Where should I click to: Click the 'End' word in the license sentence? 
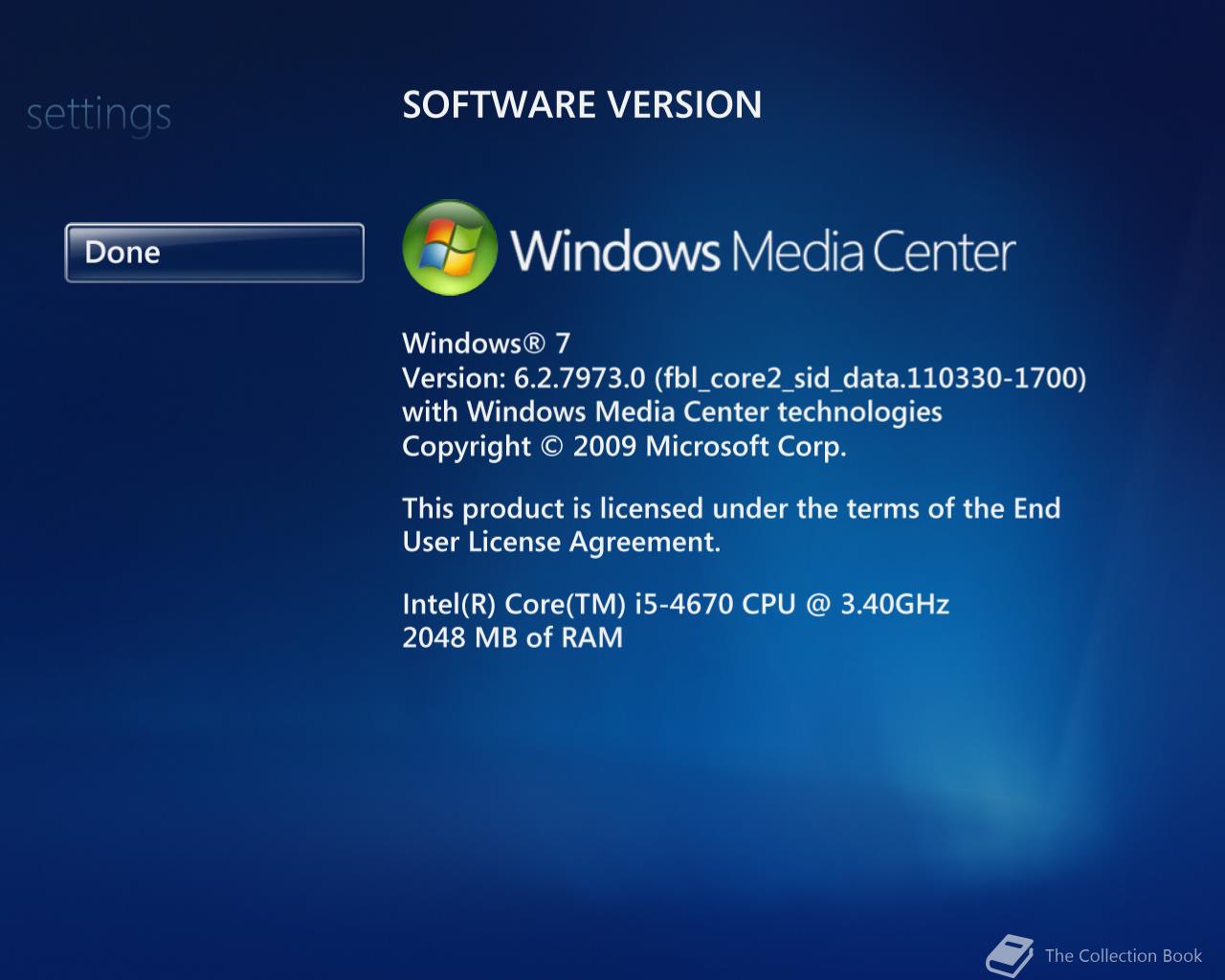tap(1037, 507)
